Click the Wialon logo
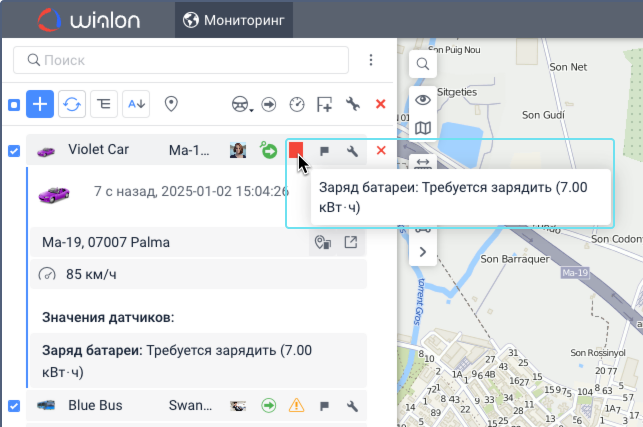The image size is (643, 427). click(x=89, y=20)
